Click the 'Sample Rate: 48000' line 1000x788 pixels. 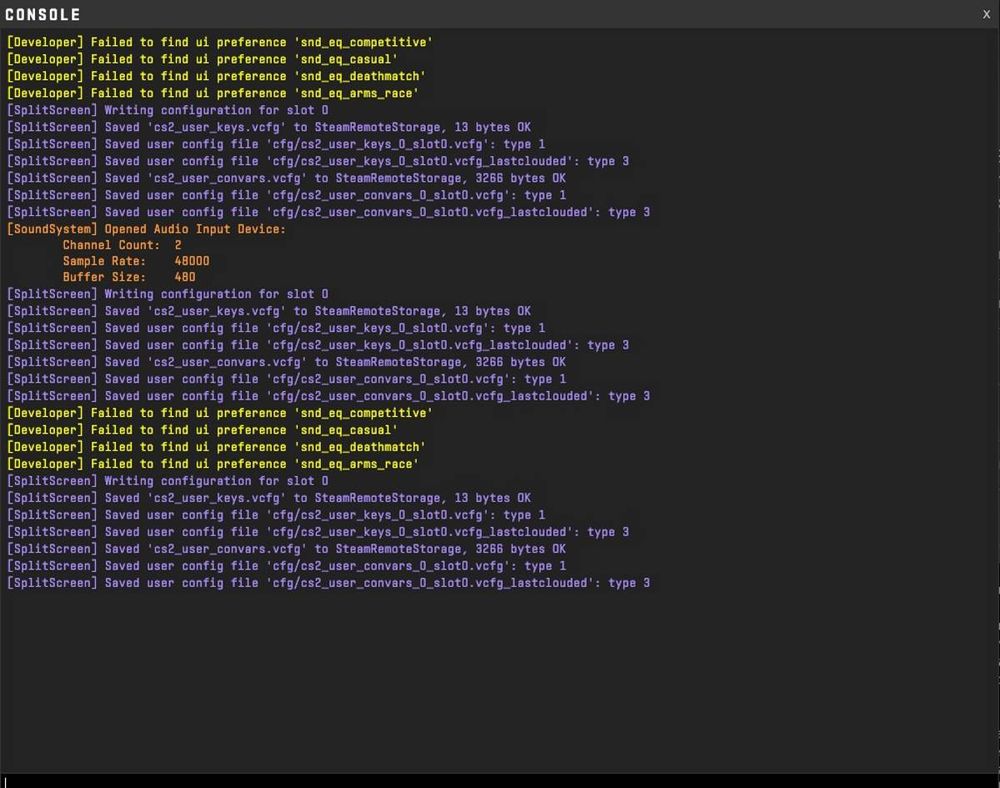[x=136, y=261]
